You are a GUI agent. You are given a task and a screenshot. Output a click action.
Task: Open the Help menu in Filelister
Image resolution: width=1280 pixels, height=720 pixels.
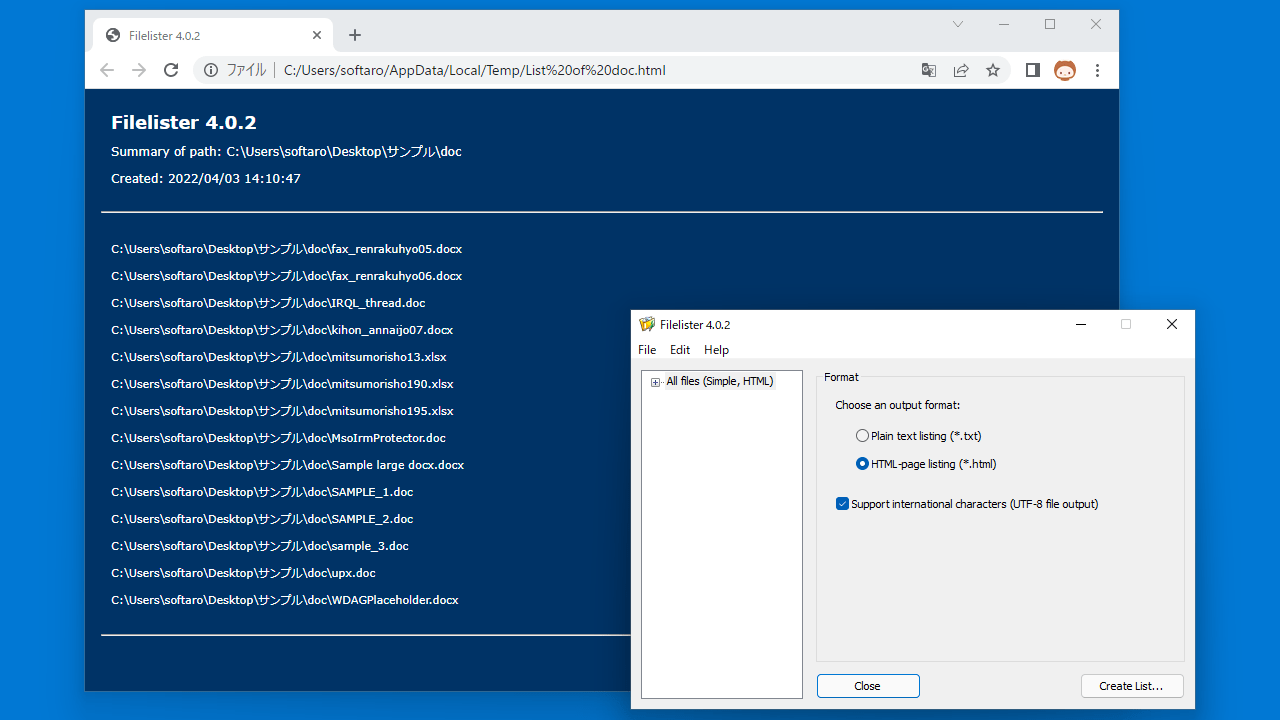[716, 350]
